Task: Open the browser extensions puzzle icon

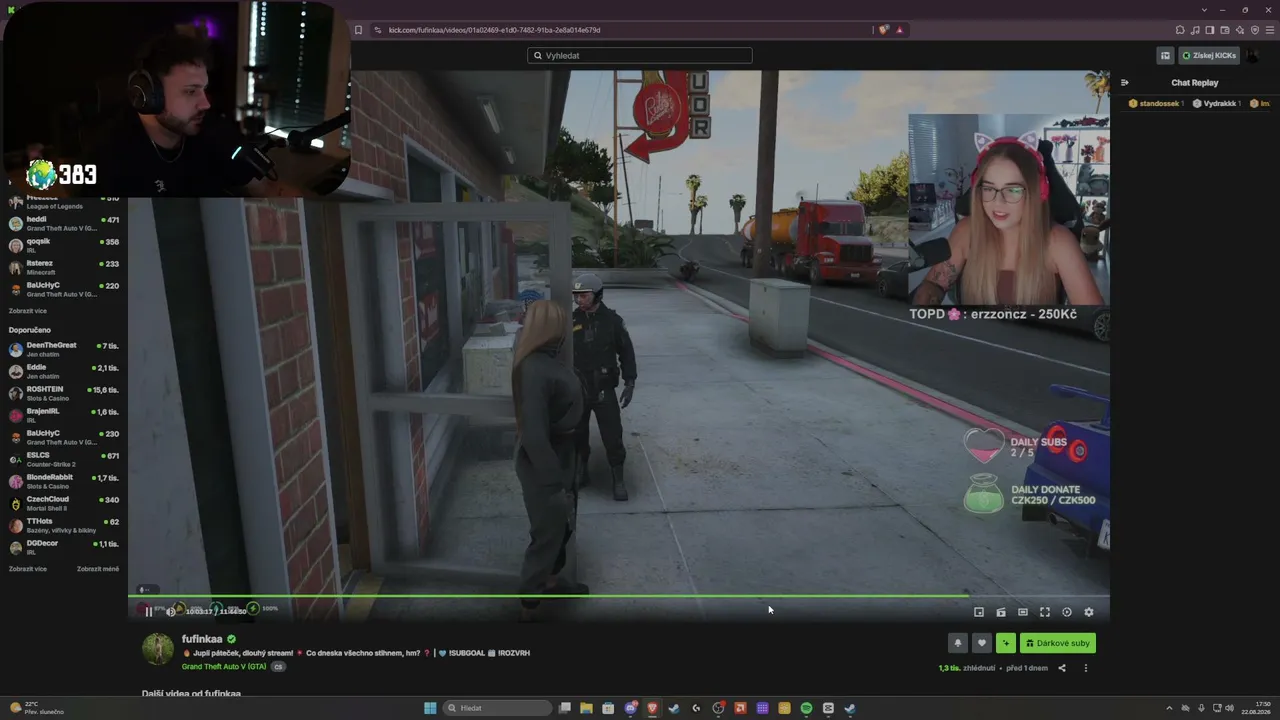Action: click(x=1180, y=30)
